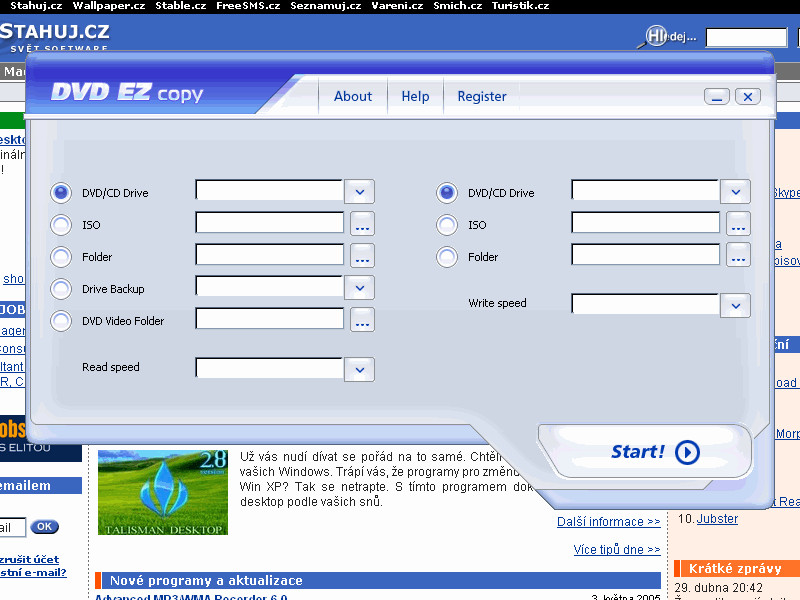
Task: Open the Help tab
Action: click(415, 96)
